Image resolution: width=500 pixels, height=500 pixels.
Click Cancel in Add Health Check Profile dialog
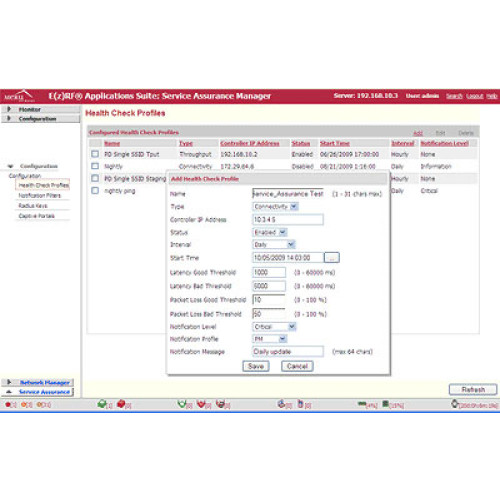click(x=297, y=366)
